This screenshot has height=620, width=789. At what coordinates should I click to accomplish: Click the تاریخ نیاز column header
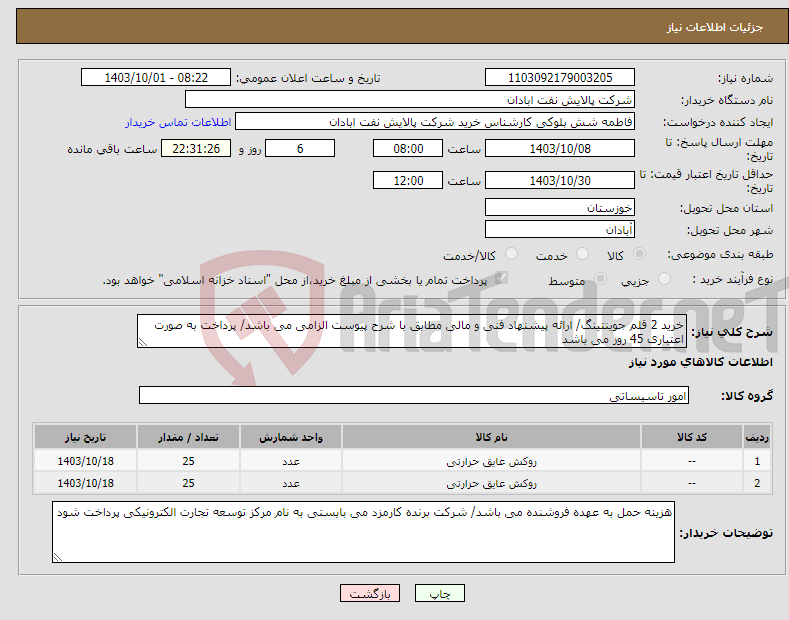[86, 437]
